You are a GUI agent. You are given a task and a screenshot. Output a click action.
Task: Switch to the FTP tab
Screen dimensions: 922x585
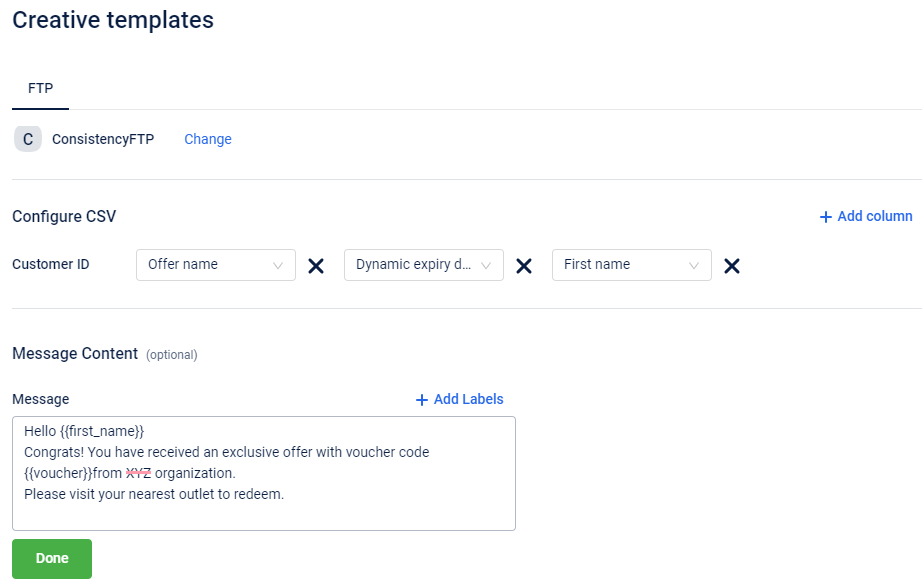41,88
